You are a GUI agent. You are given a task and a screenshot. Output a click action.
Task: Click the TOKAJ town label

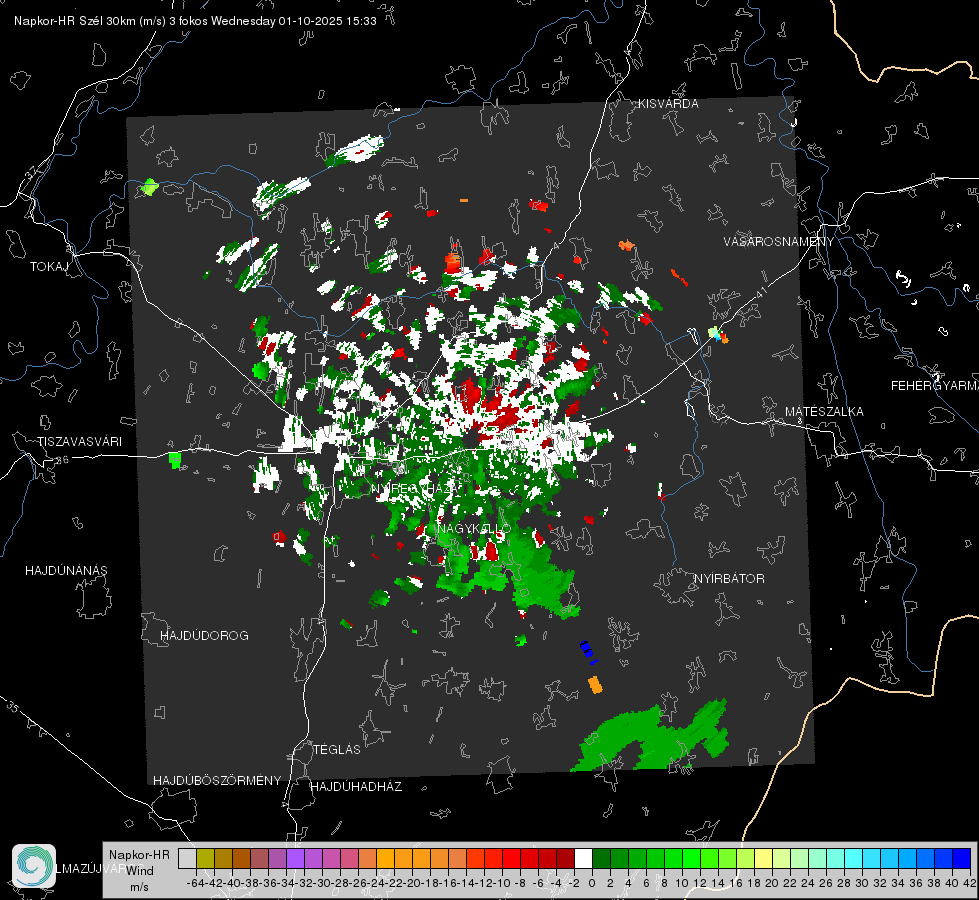[49, 267]
